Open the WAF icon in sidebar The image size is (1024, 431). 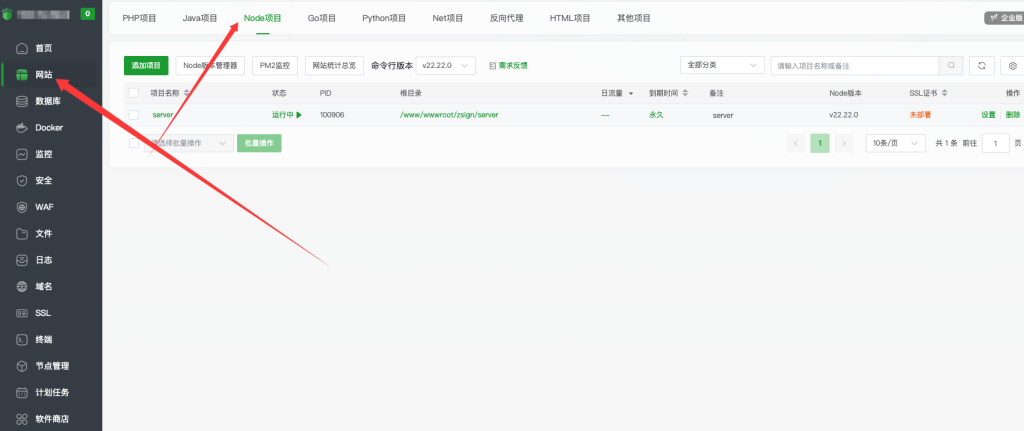22,207
